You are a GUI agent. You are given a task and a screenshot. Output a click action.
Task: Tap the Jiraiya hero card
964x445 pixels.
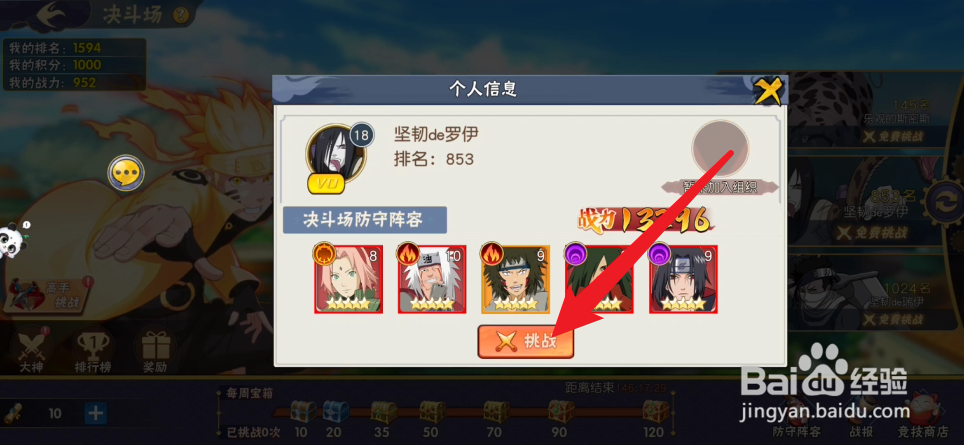pos(432,279)
